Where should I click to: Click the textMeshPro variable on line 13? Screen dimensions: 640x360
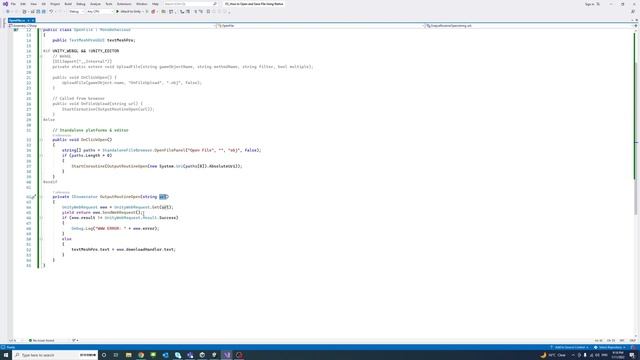pos(120,40)
